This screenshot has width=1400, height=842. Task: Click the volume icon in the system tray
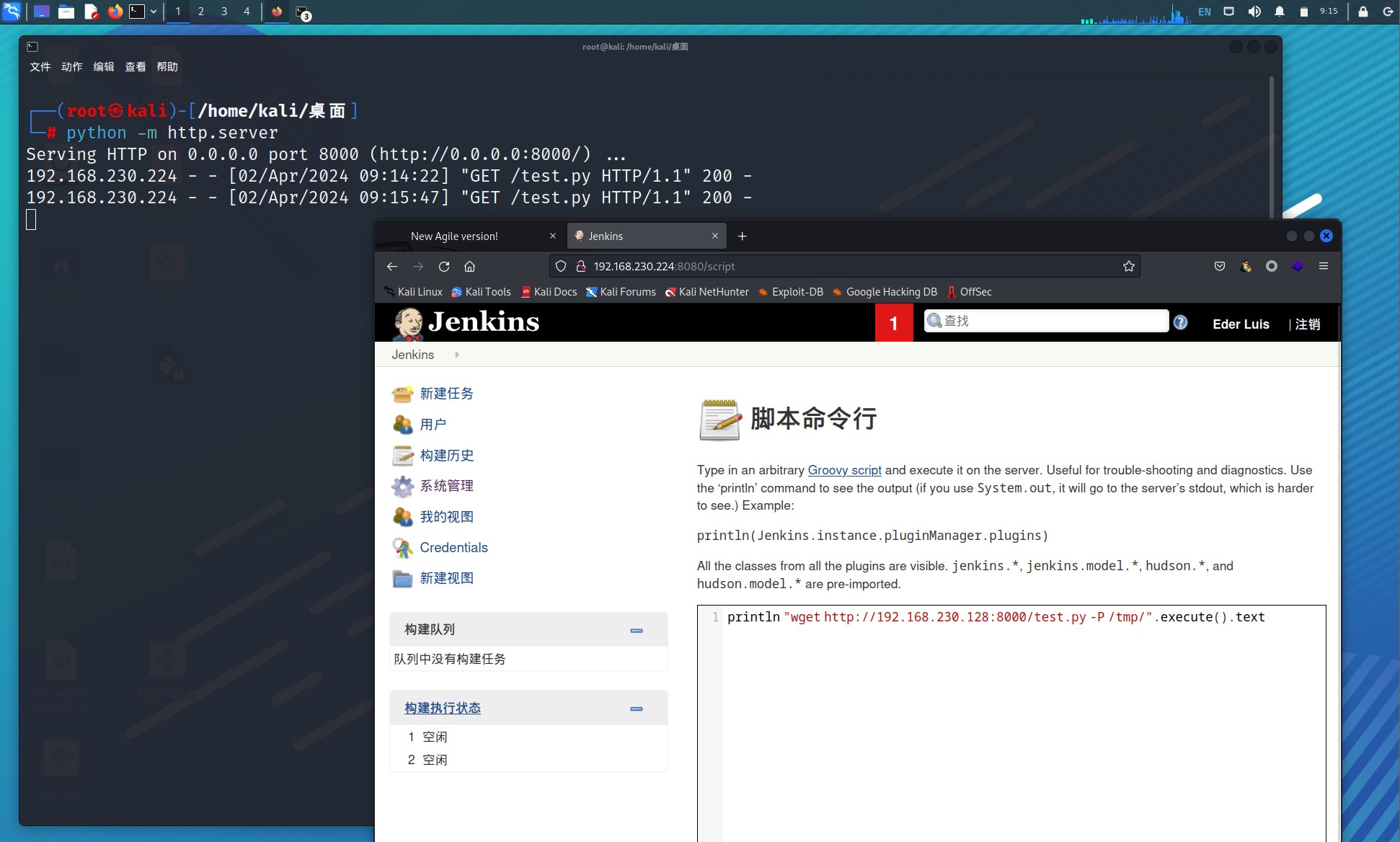tap(1254, 12)
